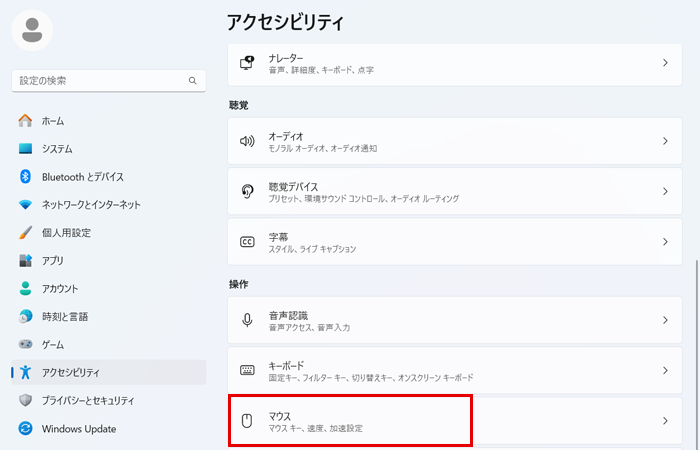Screen dimensions: 700x450
Task: Click the Audio speaker icon
Action: pyautogui.click(x=247, y=141)
